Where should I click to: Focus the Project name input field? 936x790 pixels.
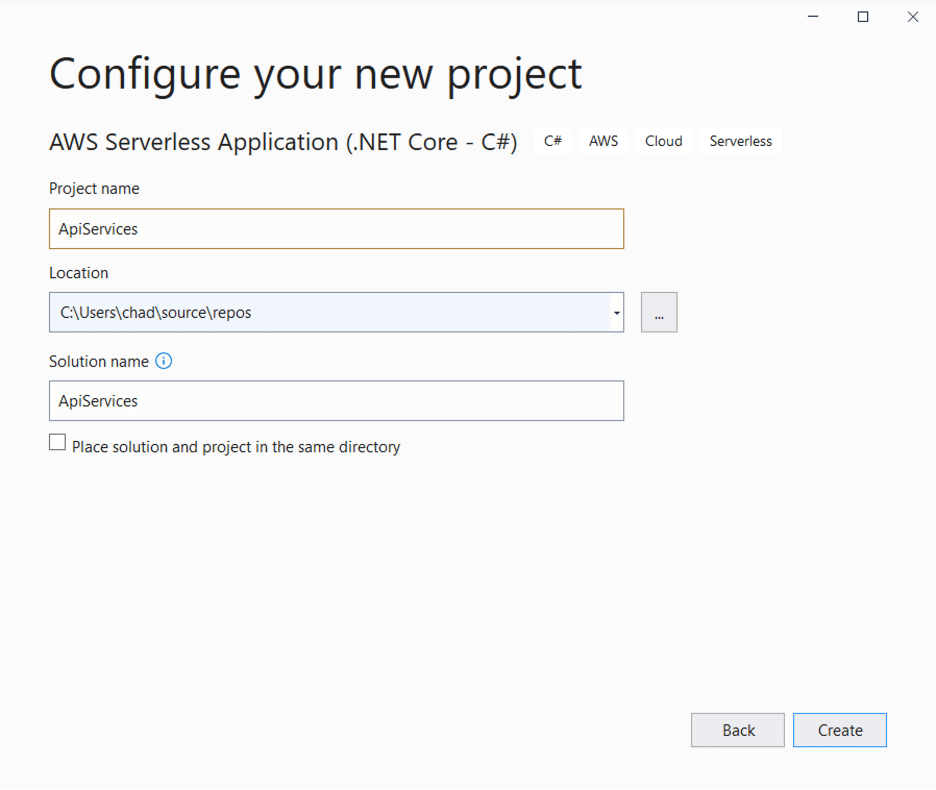coord(337,229)
